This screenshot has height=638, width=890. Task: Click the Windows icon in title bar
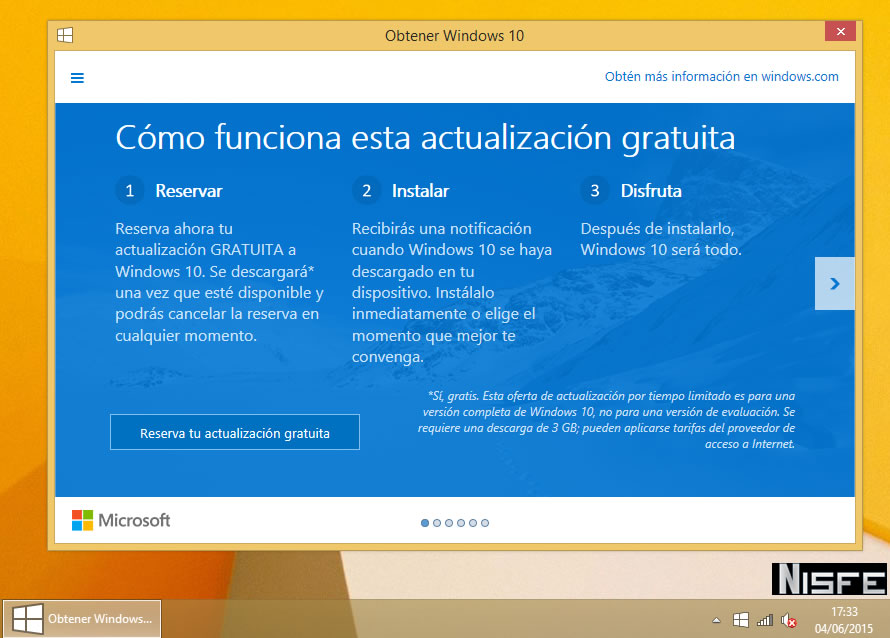pos(65,35)
